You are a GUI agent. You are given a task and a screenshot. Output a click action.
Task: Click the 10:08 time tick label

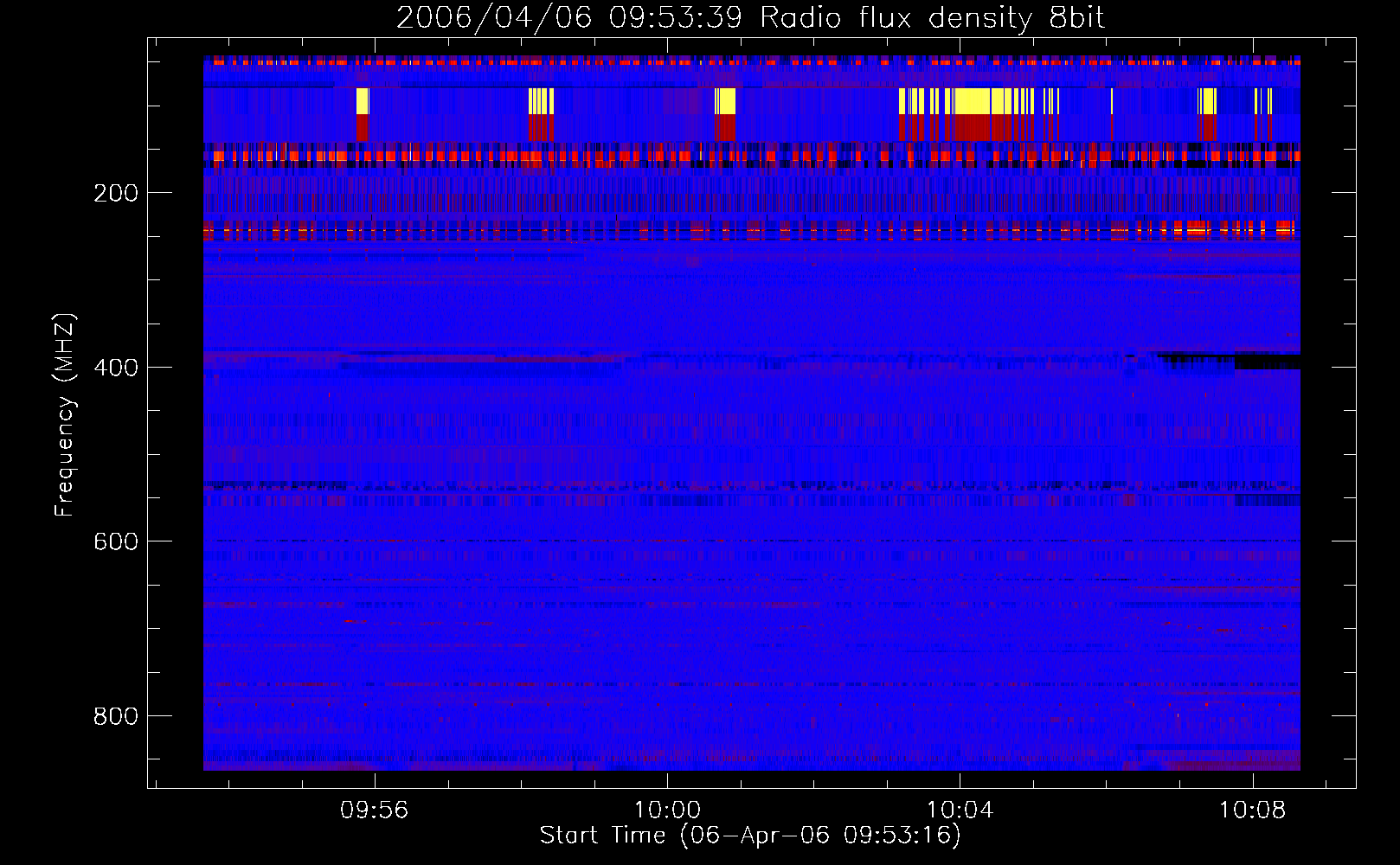[1252, 811]
